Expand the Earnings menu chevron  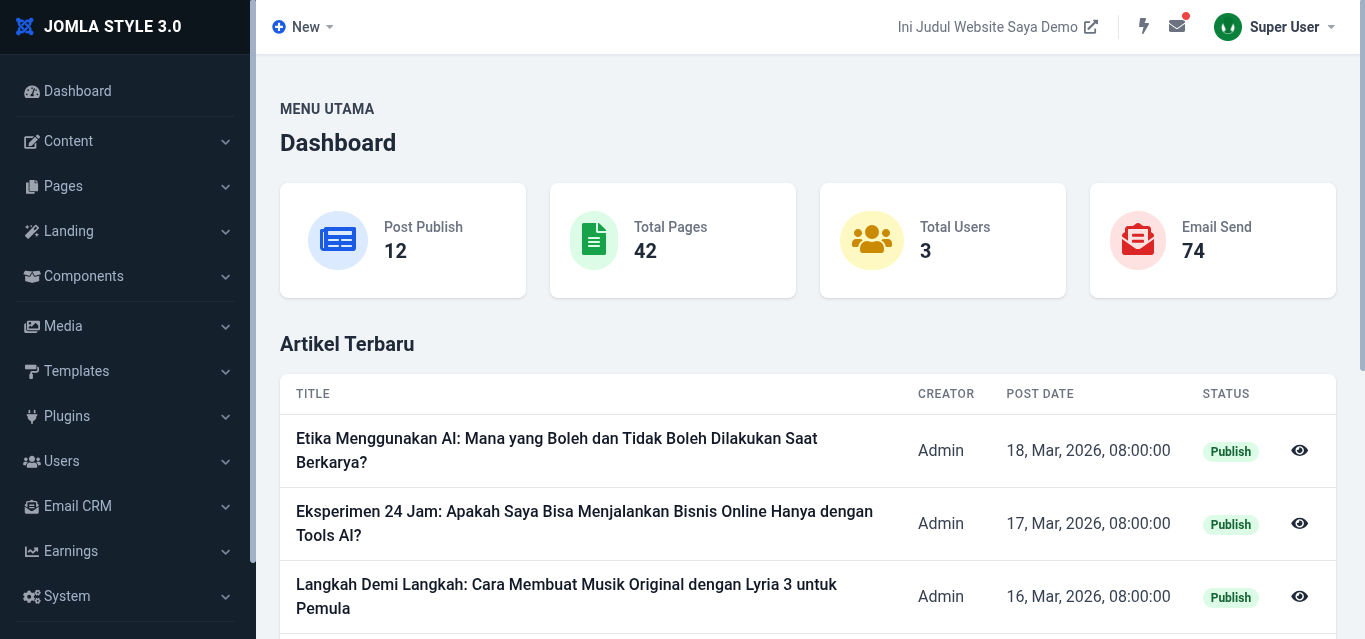pyautogui.click(x=225, y=552)
